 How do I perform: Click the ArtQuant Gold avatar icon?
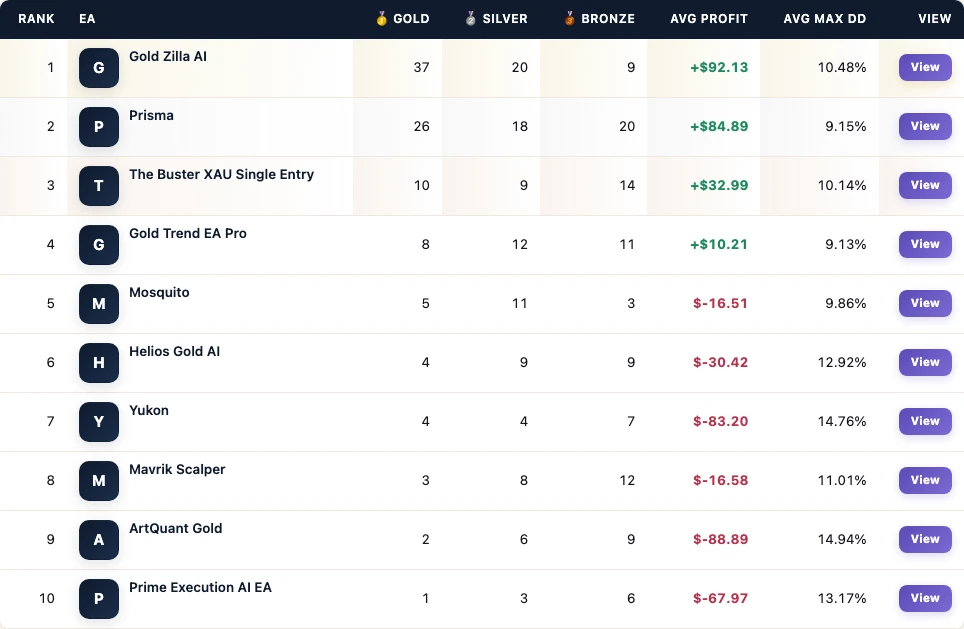pyautogui.click(x=98, y=540)
